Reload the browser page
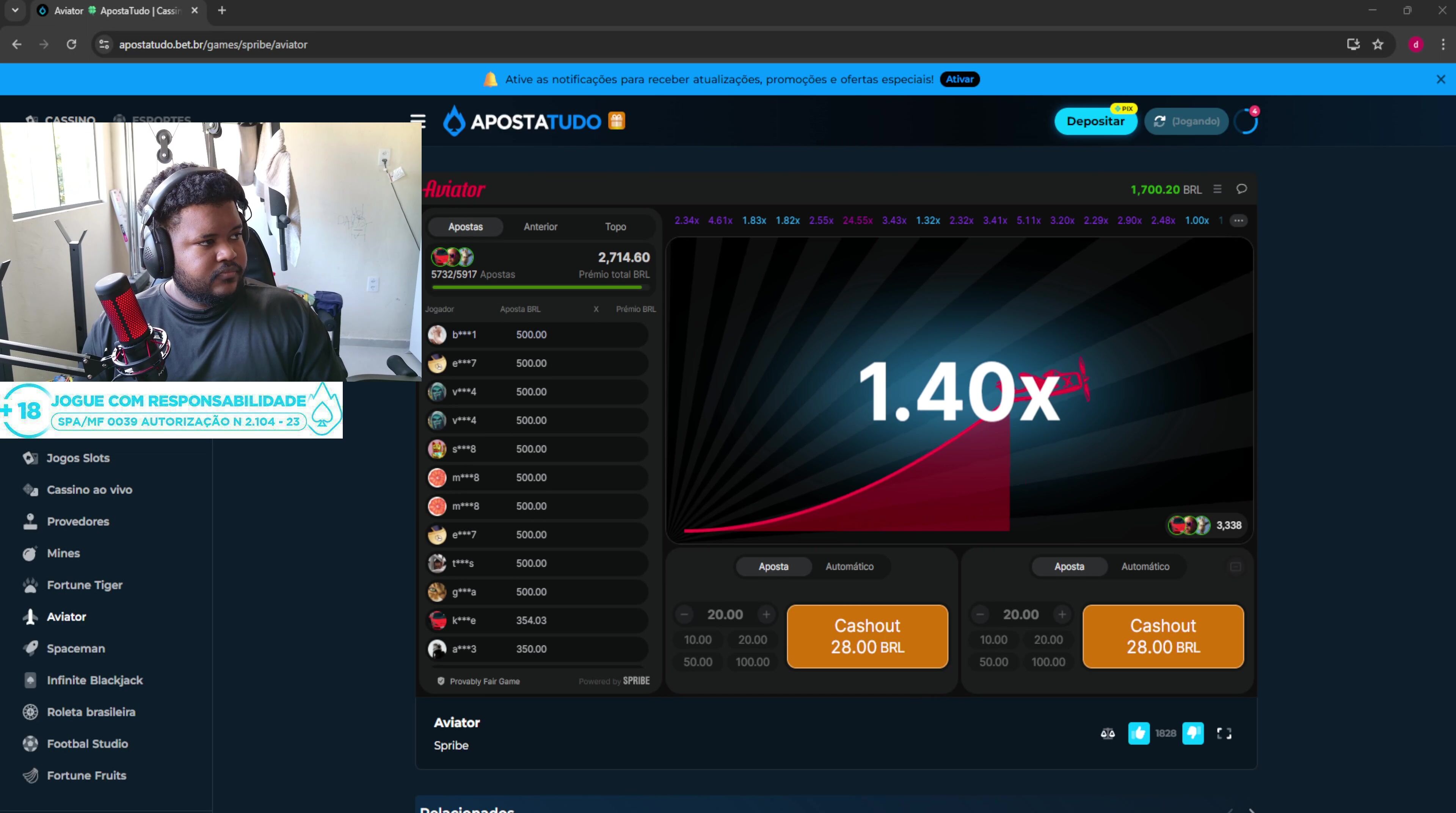This screenshot has width=1456, height=813. click(71, 44)
